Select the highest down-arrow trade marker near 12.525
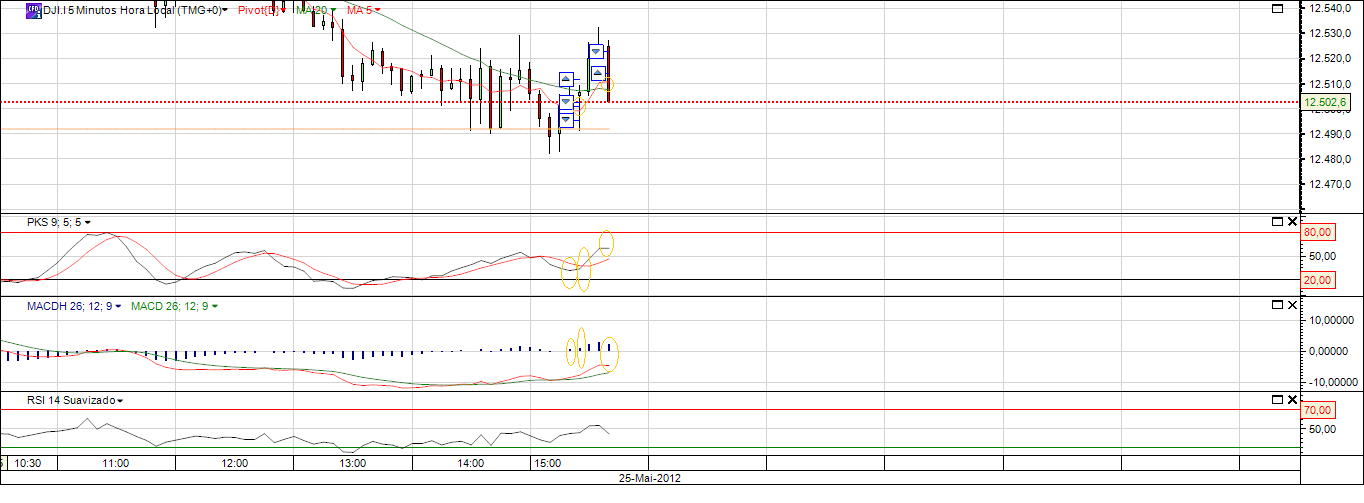Image resolution: width=1364 pixels, height=503 pixels. click(596, 50)
